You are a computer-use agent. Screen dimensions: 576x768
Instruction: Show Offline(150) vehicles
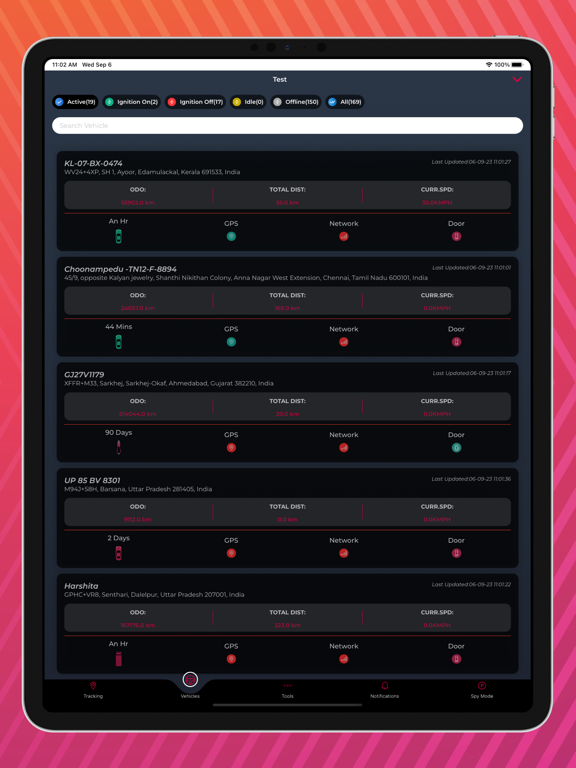pyautogui.click(x=296, y=102)
